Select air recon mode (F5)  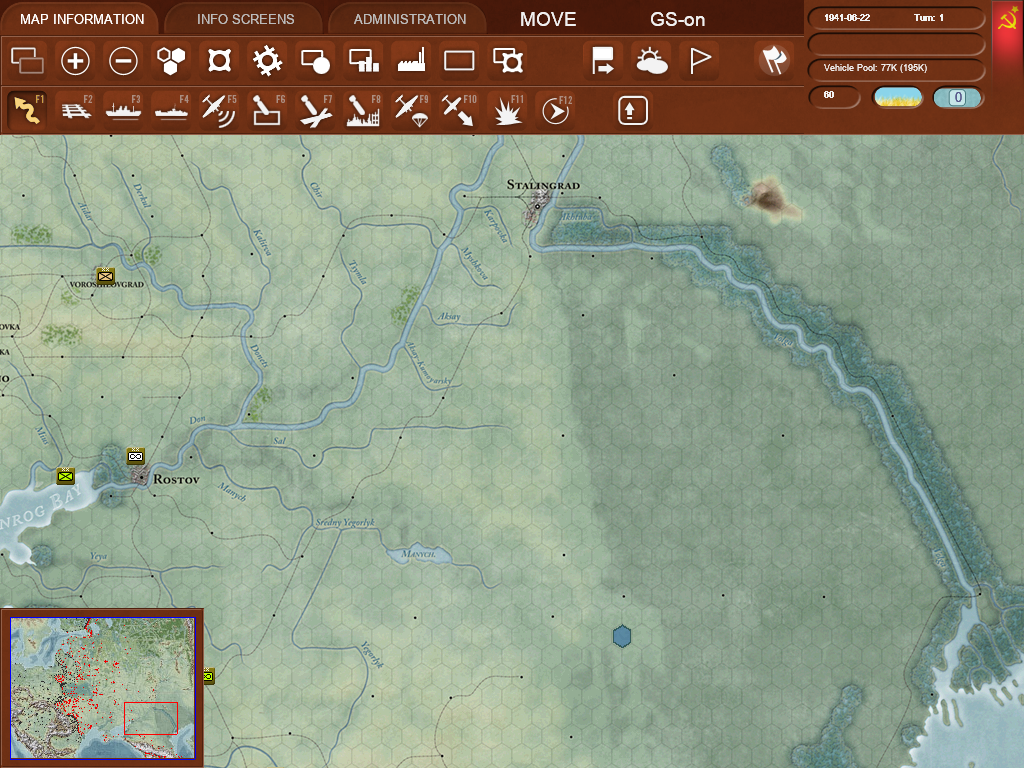coord(218,109)
